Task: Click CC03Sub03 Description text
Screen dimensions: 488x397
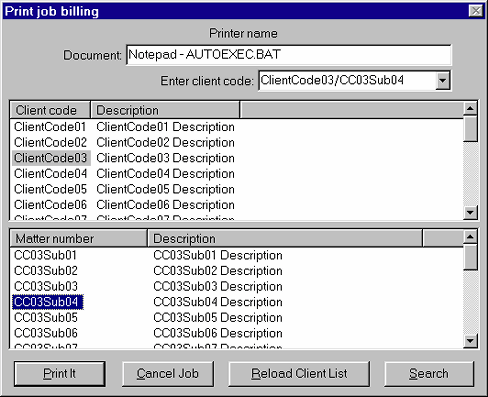Action: (218, 286)
